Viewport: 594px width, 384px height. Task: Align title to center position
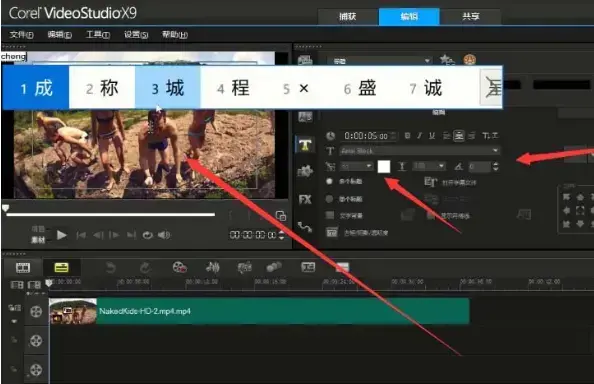580,211
